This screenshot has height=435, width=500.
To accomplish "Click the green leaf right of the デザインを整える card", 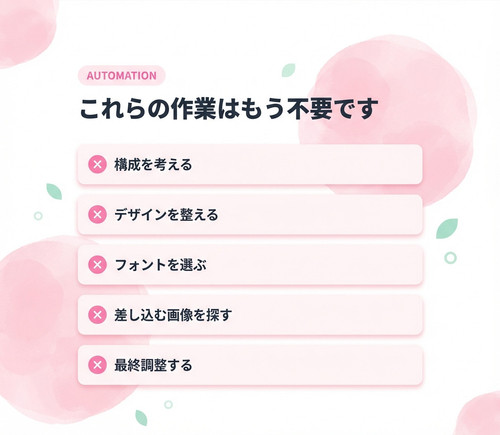I will (447, 228).
